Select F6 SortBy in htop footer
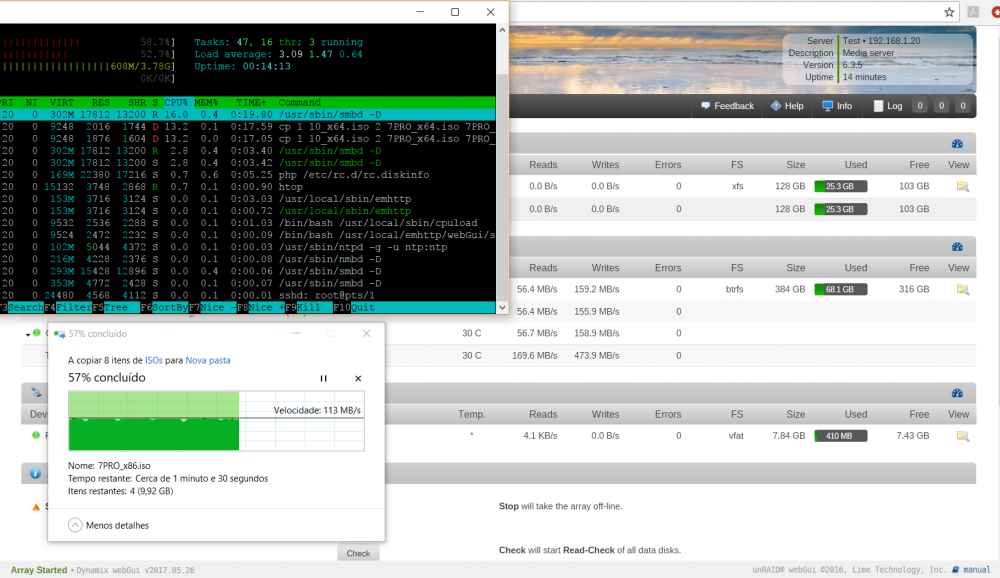 pos(163,308)
